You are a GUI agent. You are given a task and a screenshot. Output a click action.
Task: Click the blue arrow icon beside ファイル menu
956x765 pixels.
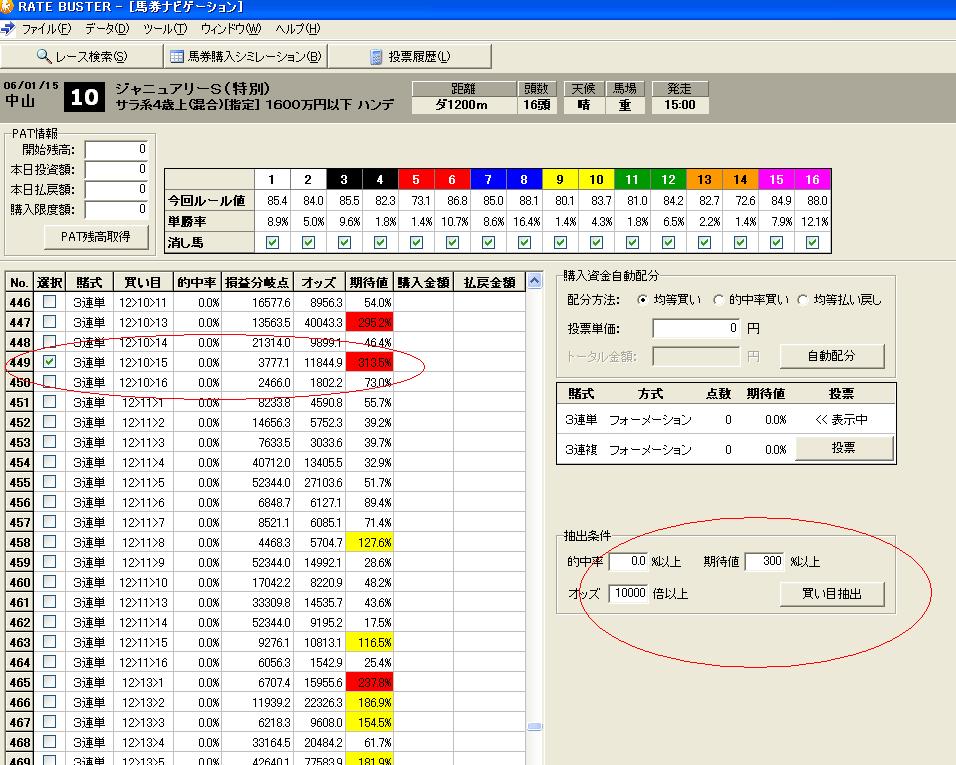pos(8,29)
